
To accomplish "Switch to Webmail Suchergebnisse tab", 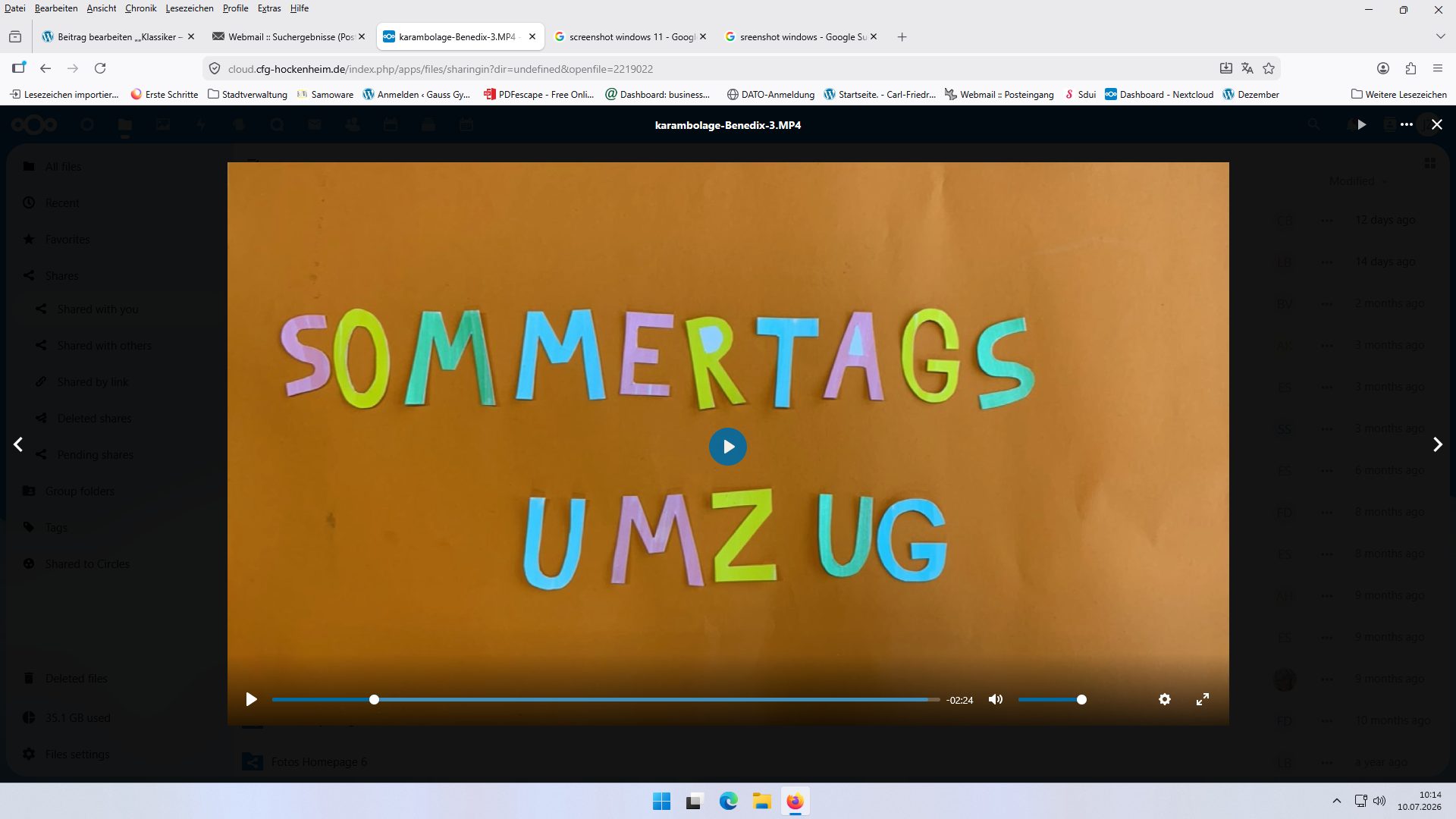I will tap(284, 36).
